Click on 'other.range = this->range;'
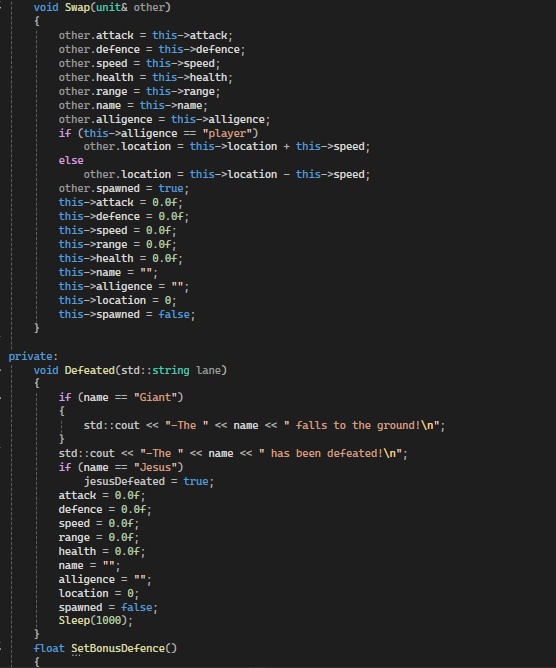Screen dimensions: 556x668 (139, 92)
